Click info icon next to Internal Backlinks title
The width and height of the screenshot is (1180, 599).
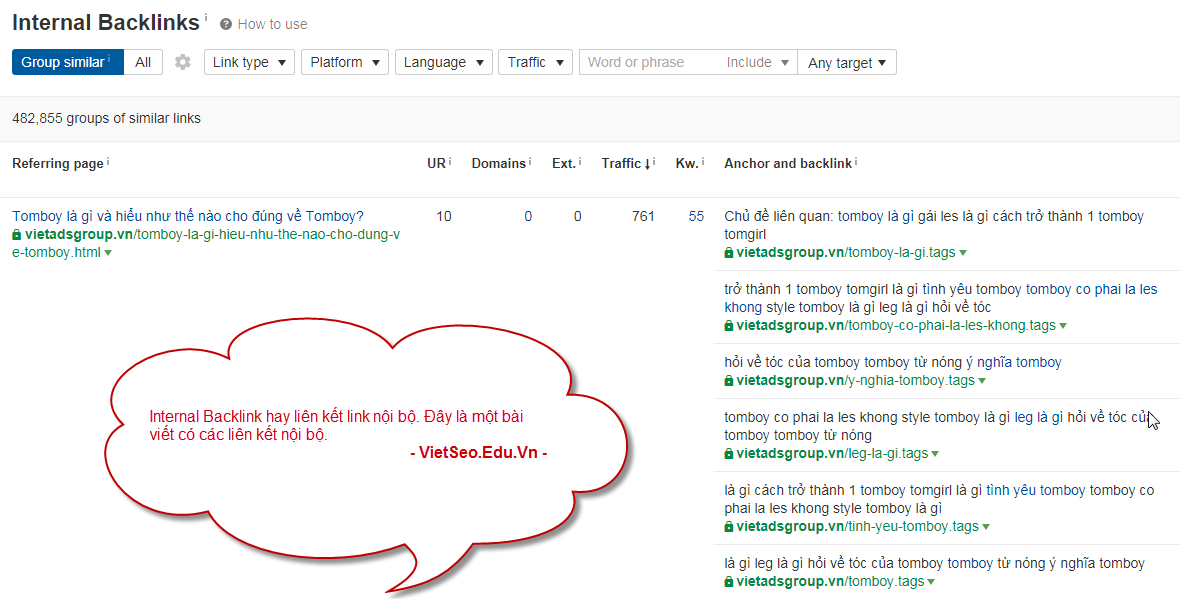pyautogui.click(x=206, y=17)
